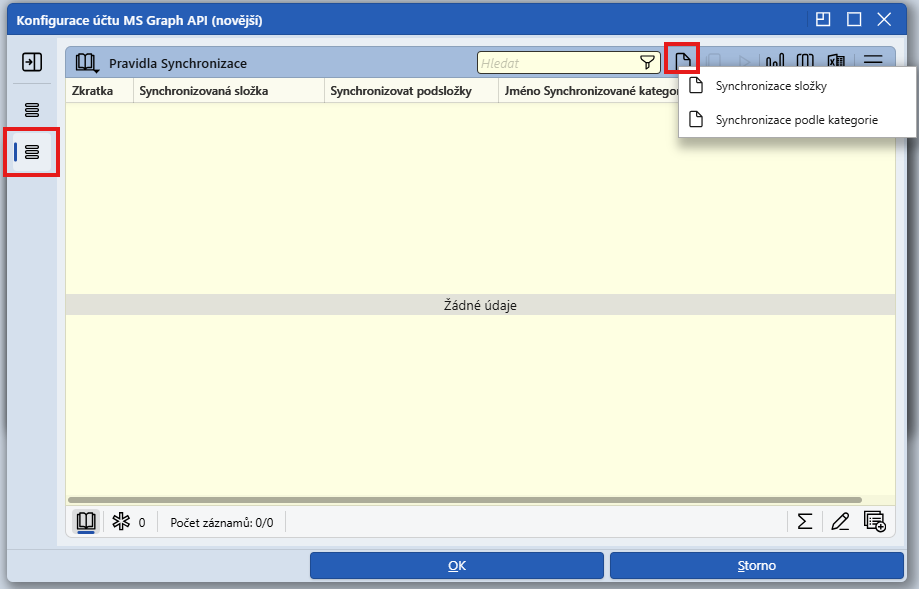Click the Synchronizovat podsložky column header

411,91
